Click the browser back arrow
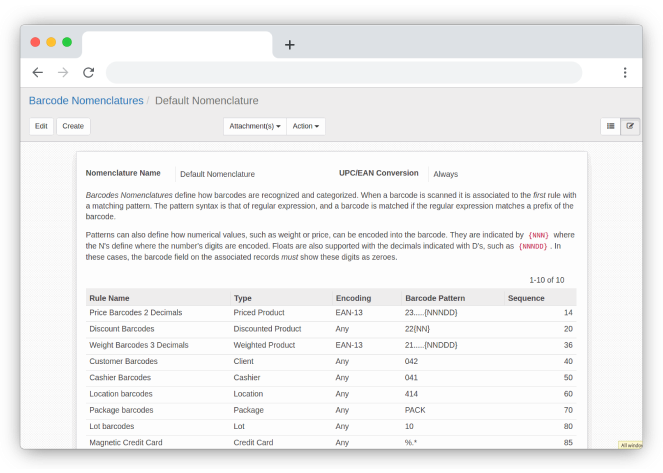 (x=38, y=73)
